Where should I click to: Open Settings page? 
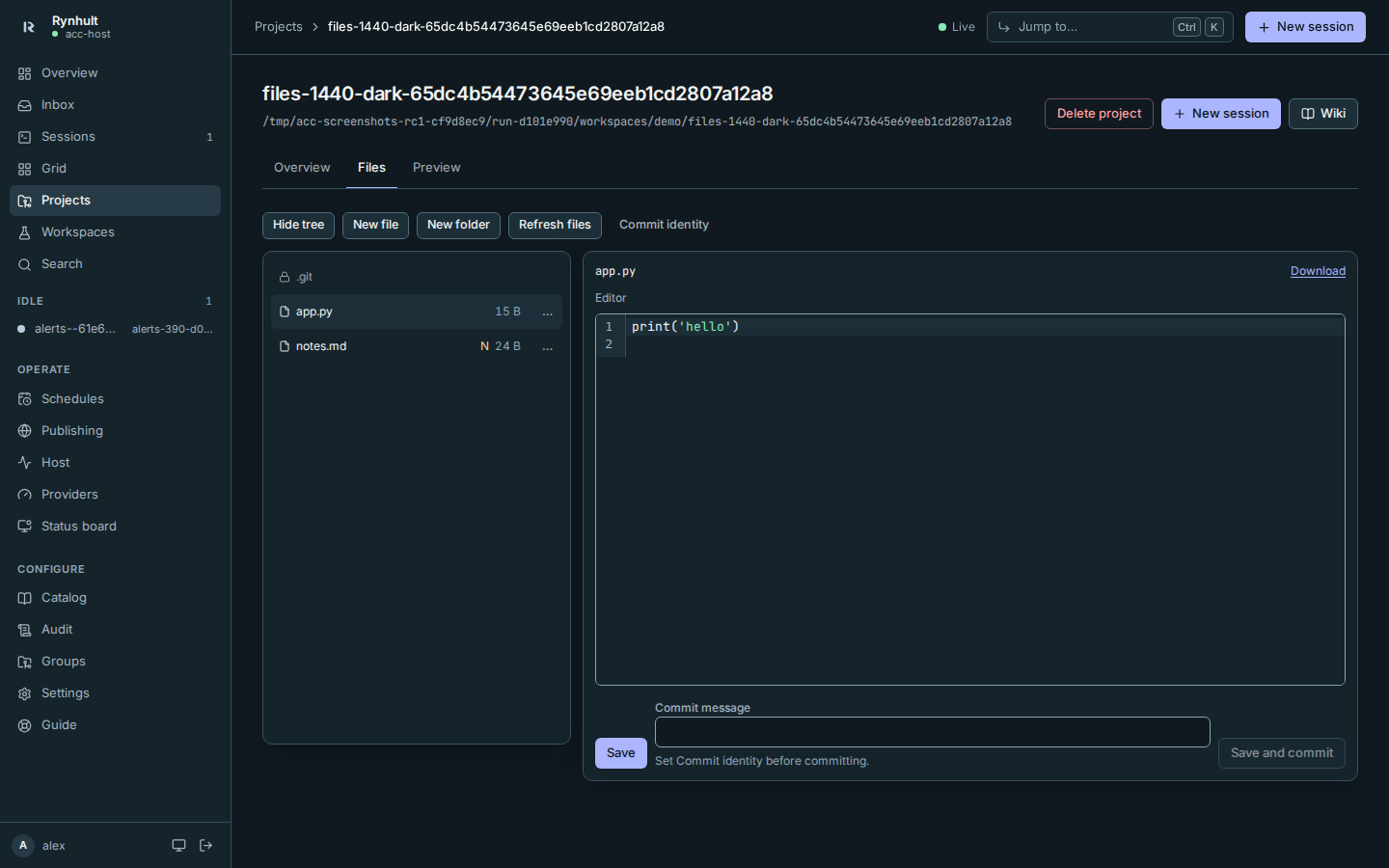pos(115,693)
